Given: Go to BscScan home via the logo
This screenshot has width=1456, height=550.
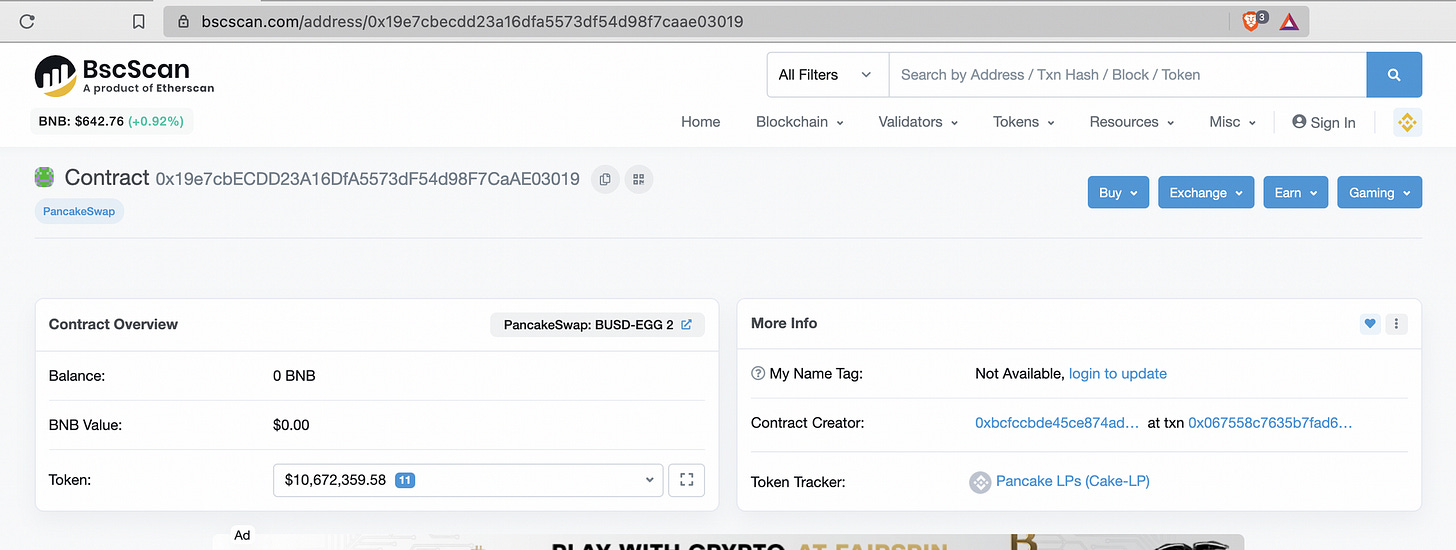Looking at the screenshot, I should (x=125, y=76).
